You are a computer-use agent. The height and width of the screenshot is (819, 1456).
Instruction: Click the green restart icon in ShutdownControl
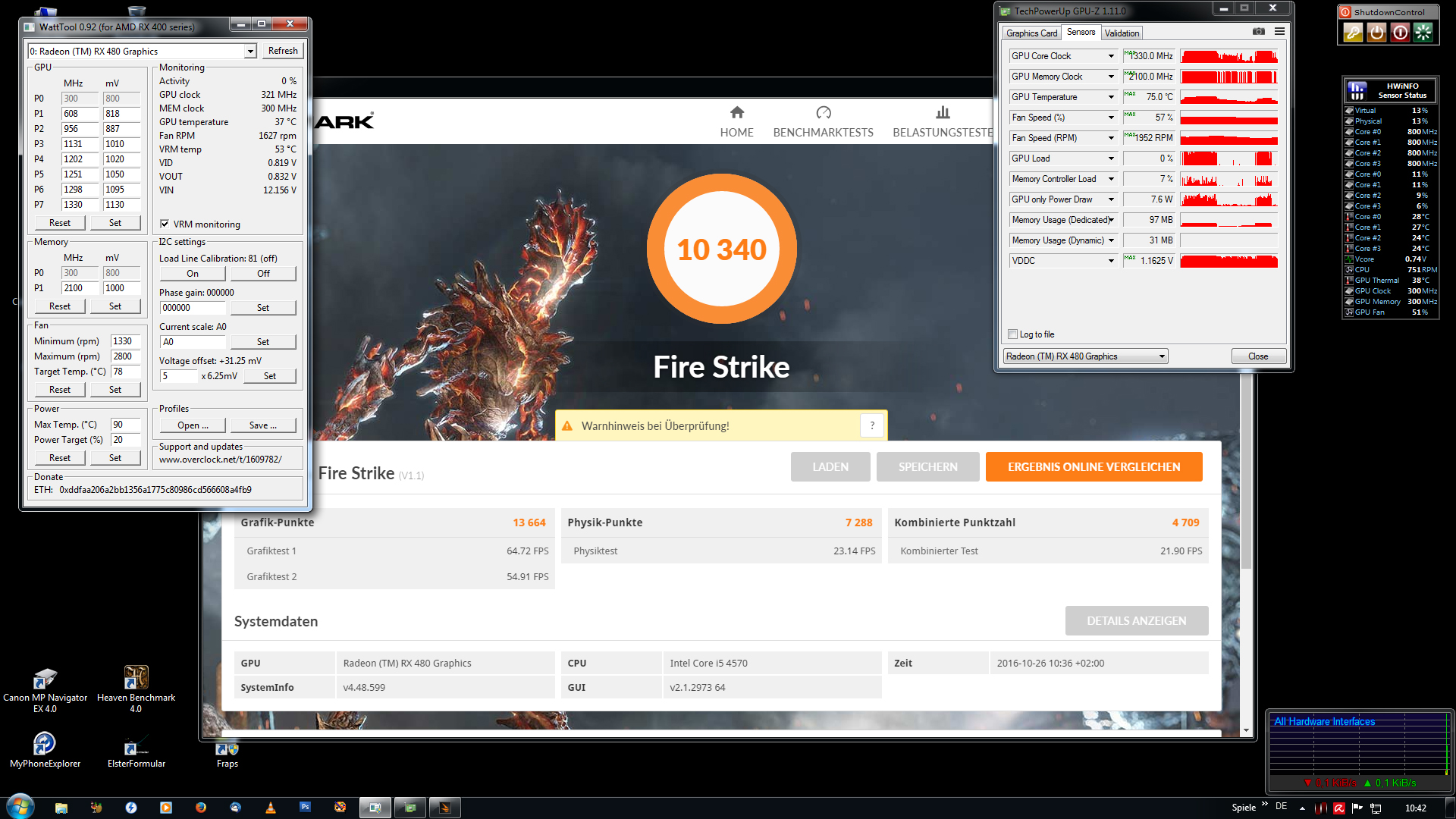[1423, 32]
